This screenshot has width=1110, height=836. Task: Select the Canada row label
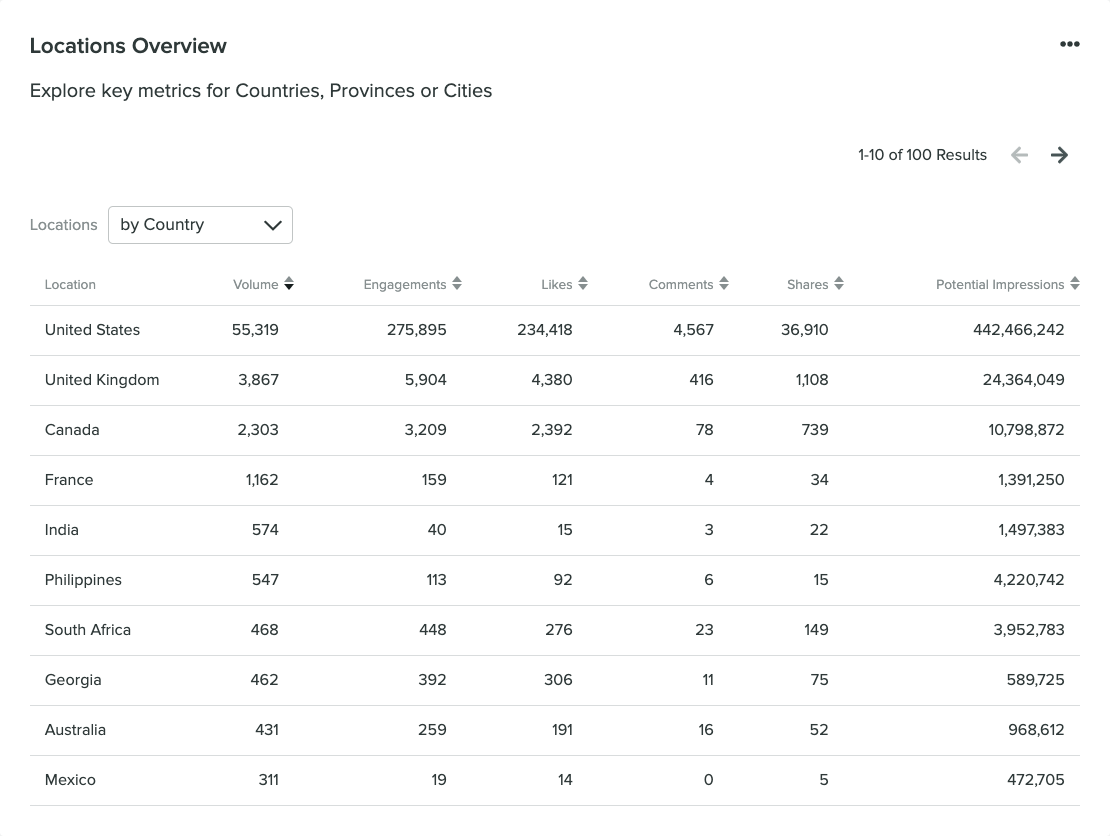point(72,430)
